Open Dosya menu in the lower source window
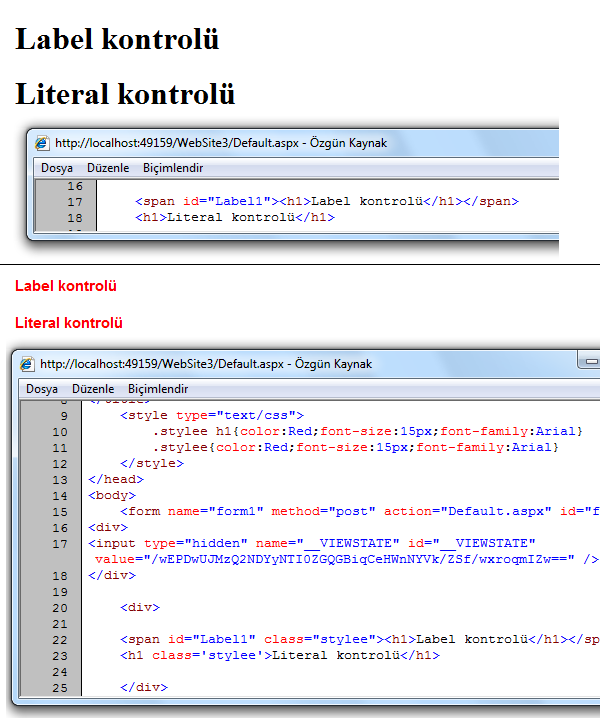The image size is (600, 728). (x=42, y=389)
